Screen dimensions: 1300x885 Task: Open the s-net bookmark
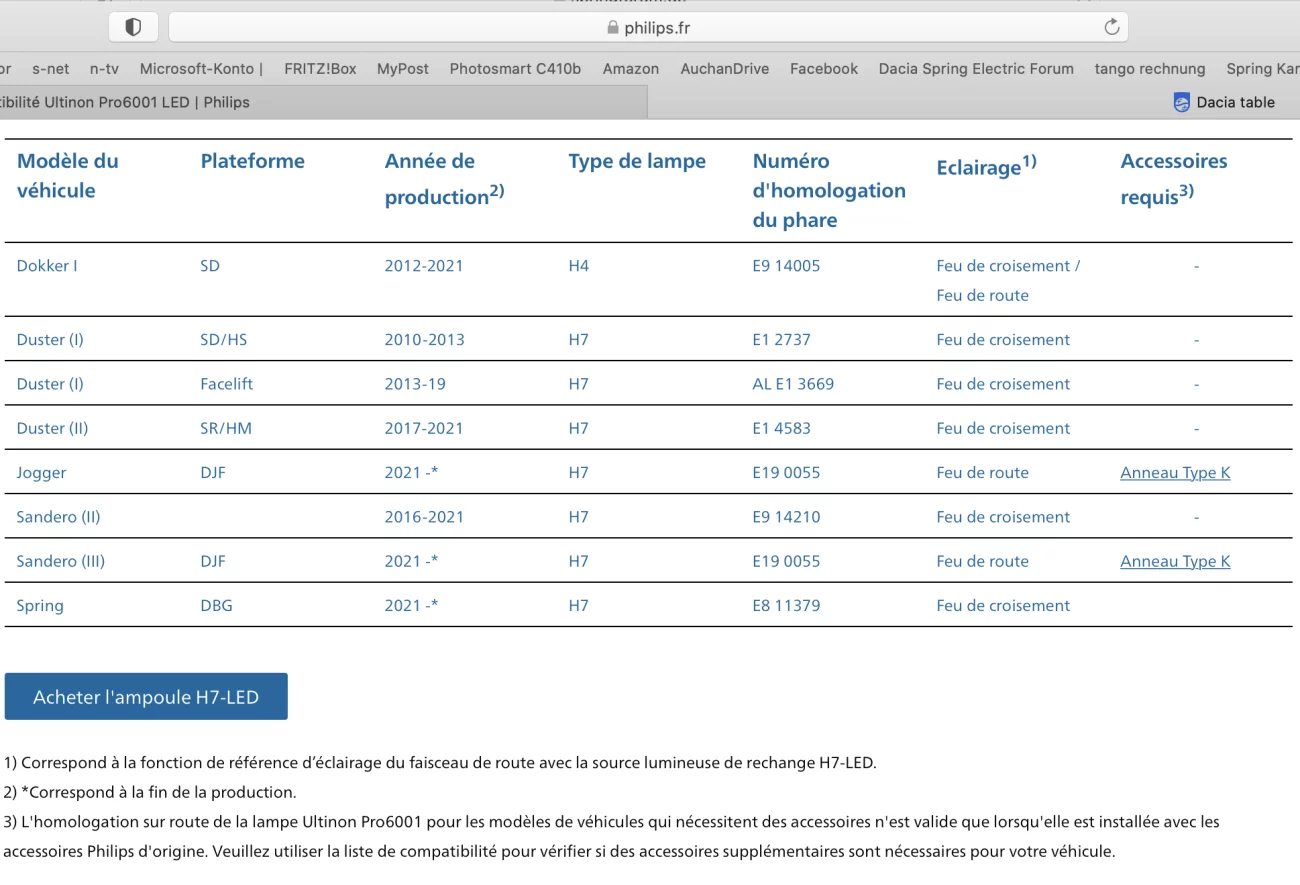coord(51,69)
